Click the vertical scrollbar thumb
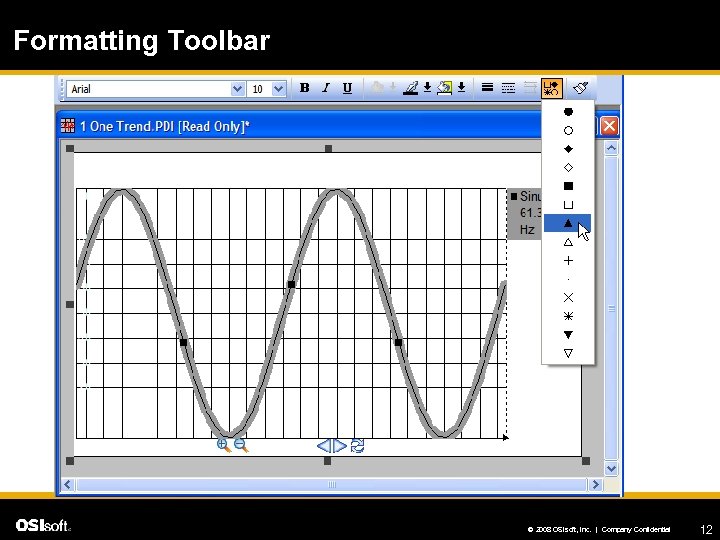Screen dimensions: 720x540 pyautogui.click(x=611, y=309)
